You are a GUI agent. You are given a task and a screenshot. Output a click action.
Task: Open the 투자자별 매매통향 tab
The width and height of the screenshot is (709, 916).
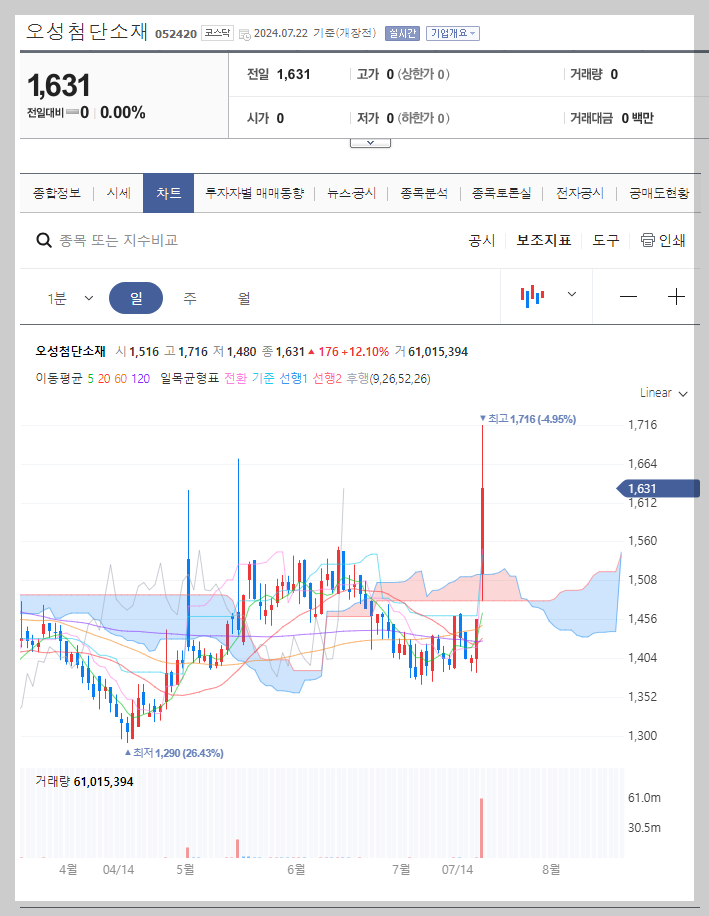pos(253,192)
